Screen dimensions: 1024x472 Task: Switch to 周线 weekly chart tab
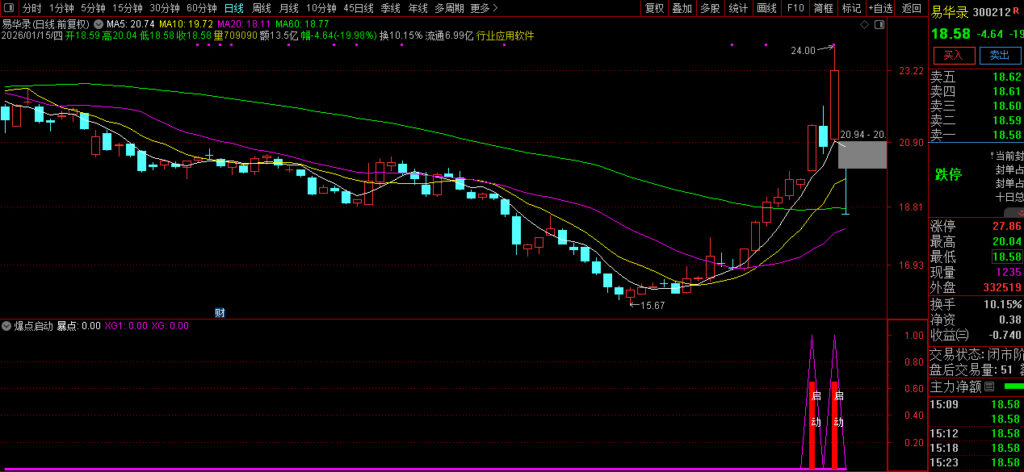tap(261, 8)
